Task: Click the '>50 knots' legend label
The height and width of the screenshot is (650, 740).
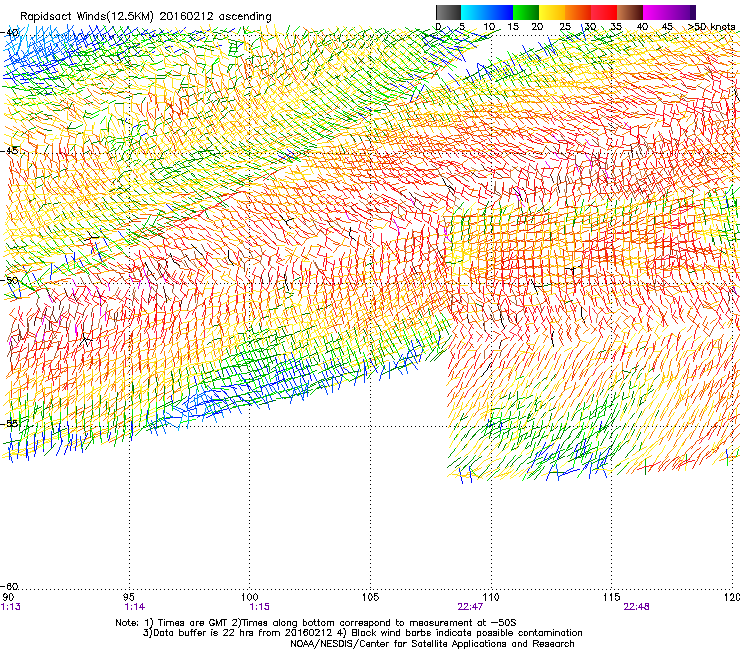Action: click(x=711, y=27)
